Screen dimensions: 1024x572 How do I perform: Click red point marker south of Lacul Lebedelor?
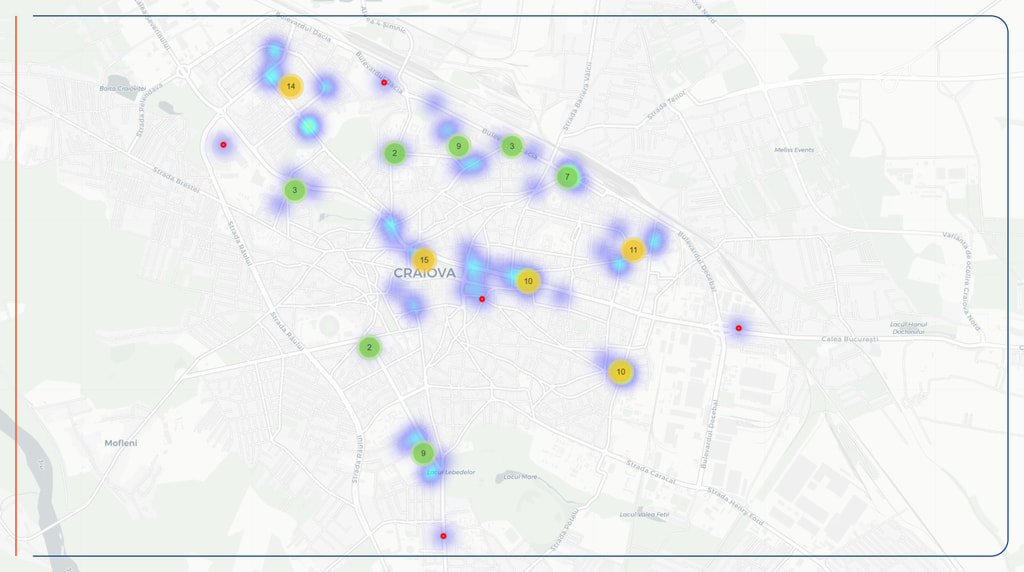443,536
